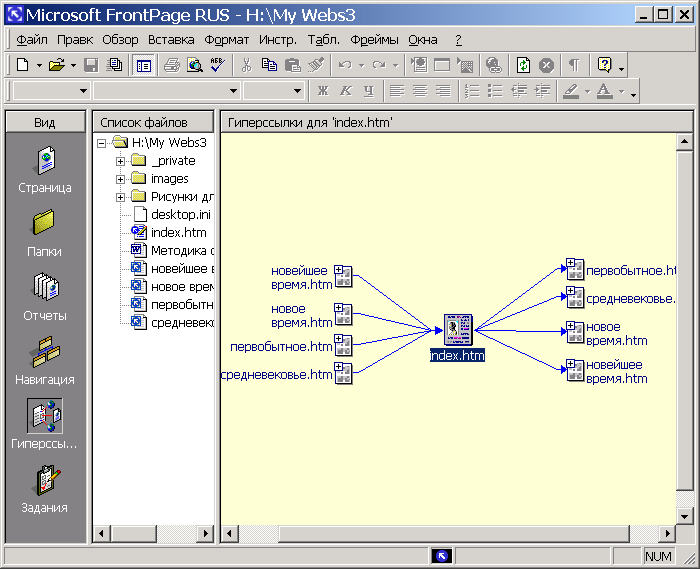Switch to Задания view
The image size is (700, 569).
(45, 490)
